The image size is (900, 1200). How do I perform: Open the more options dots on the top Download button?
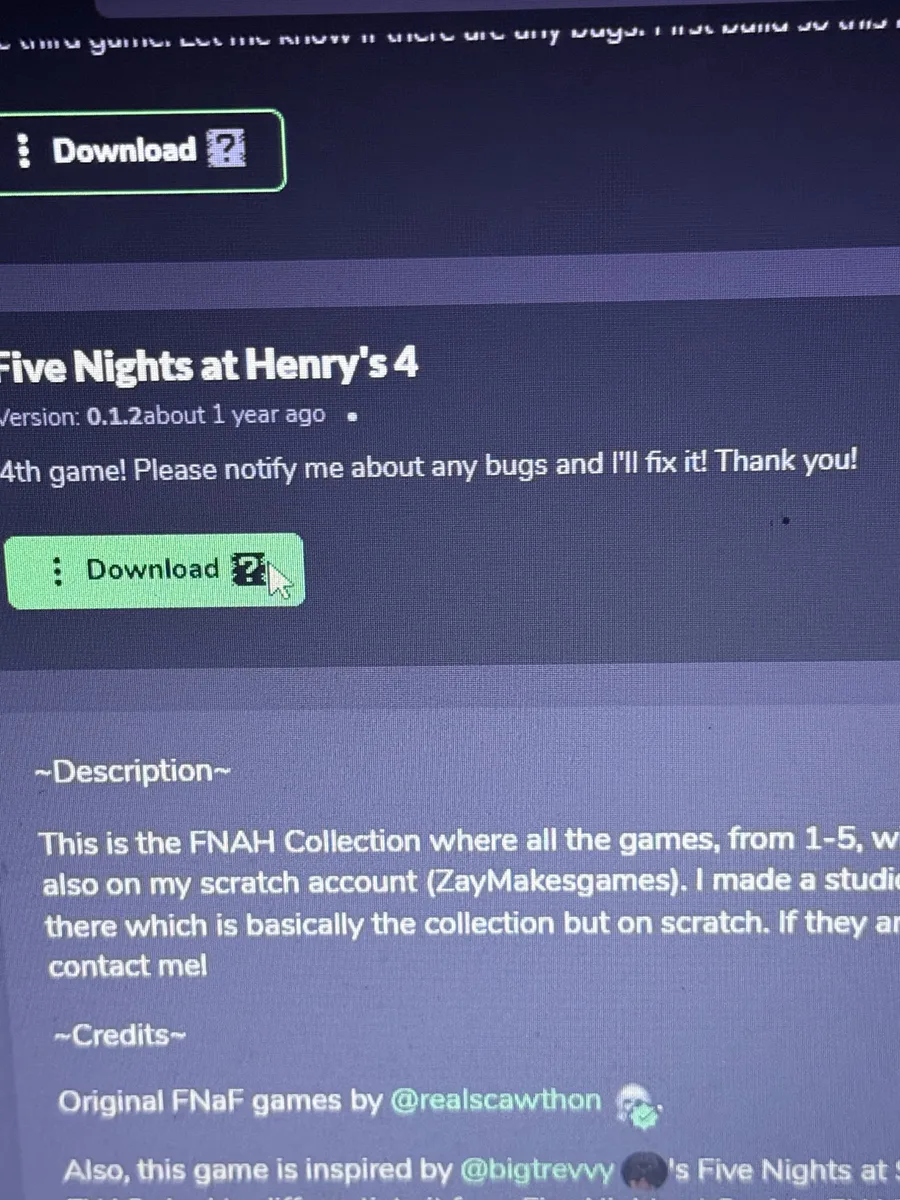pos(23,151)
